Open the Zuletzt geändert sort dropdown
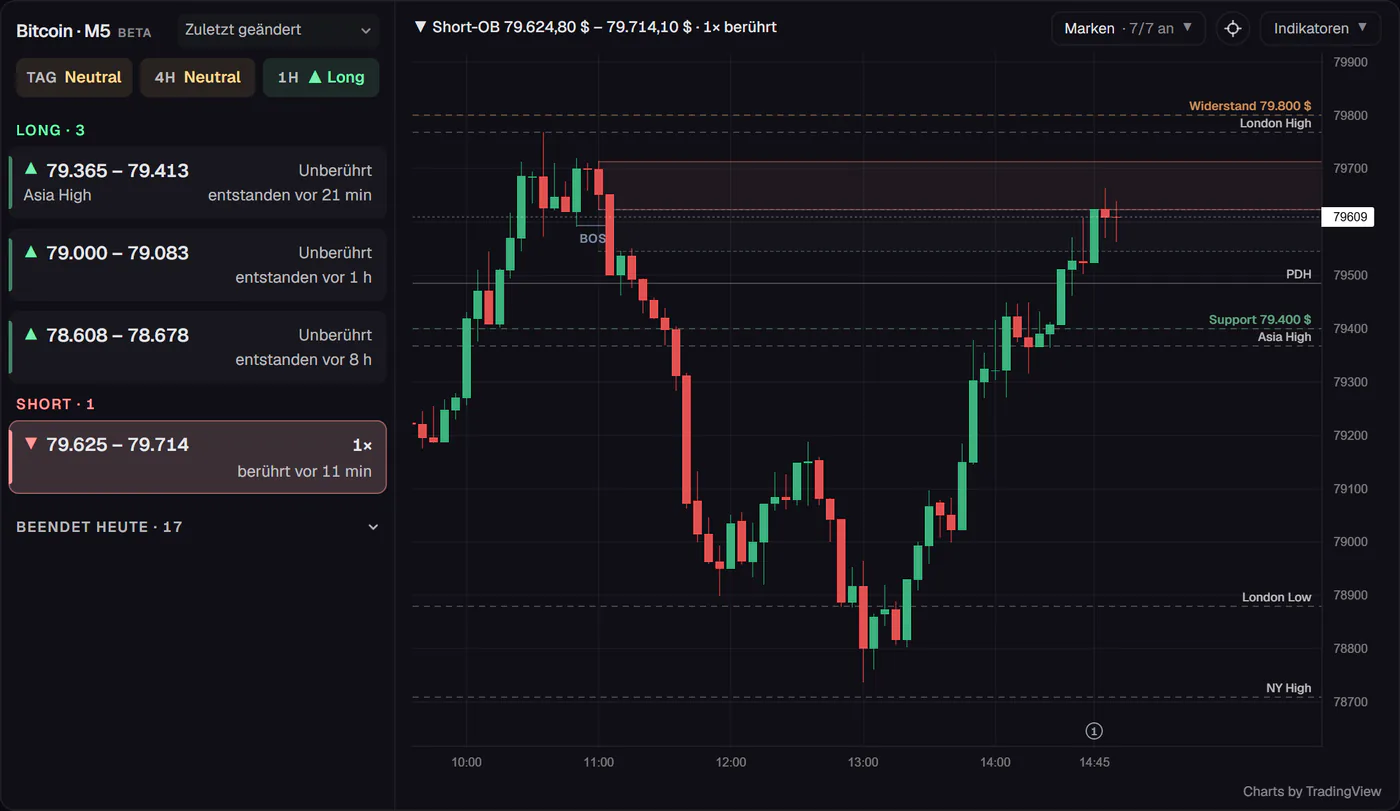This screenshot has width=1400, height=811. [278, 30]
